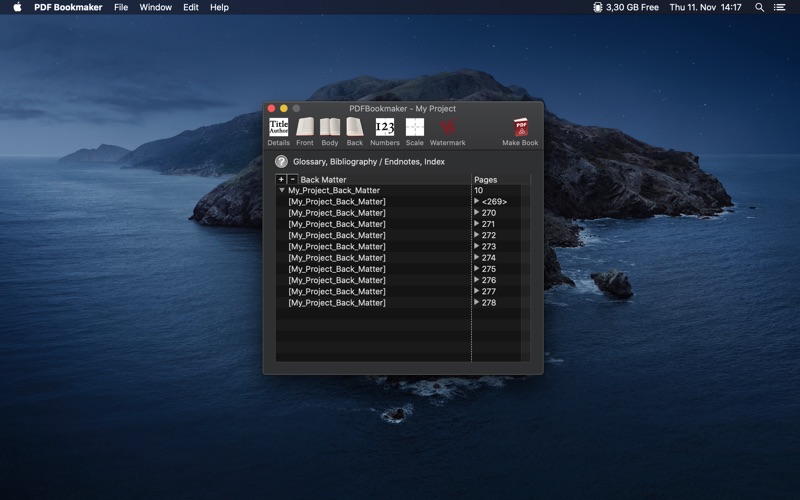Click the page number 278 cell
This screenshot has width=800, height=500.
point(489,303)
